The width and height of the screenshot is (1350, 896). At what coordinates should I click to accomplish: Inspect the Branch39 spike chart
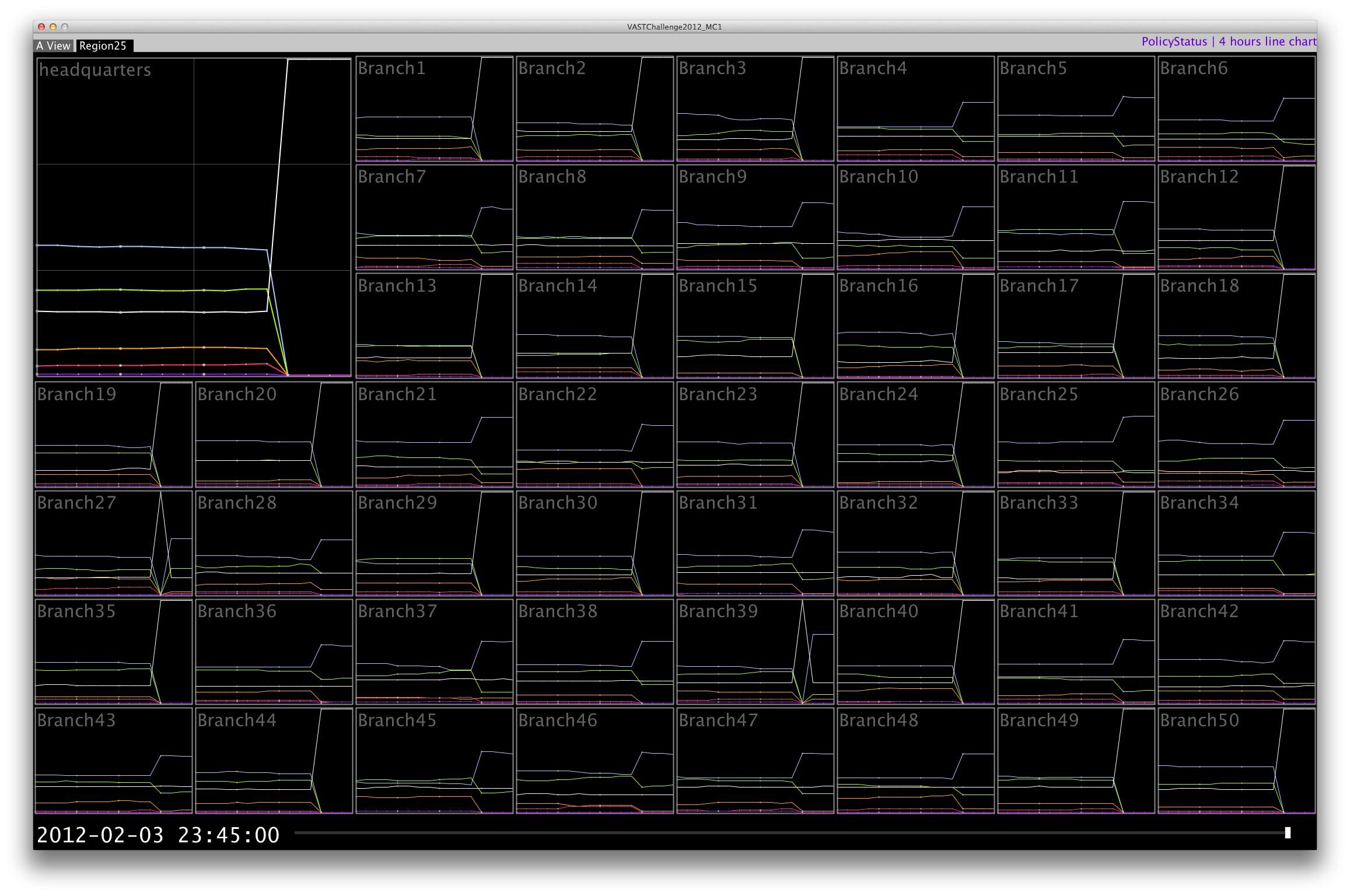(756, 652)
